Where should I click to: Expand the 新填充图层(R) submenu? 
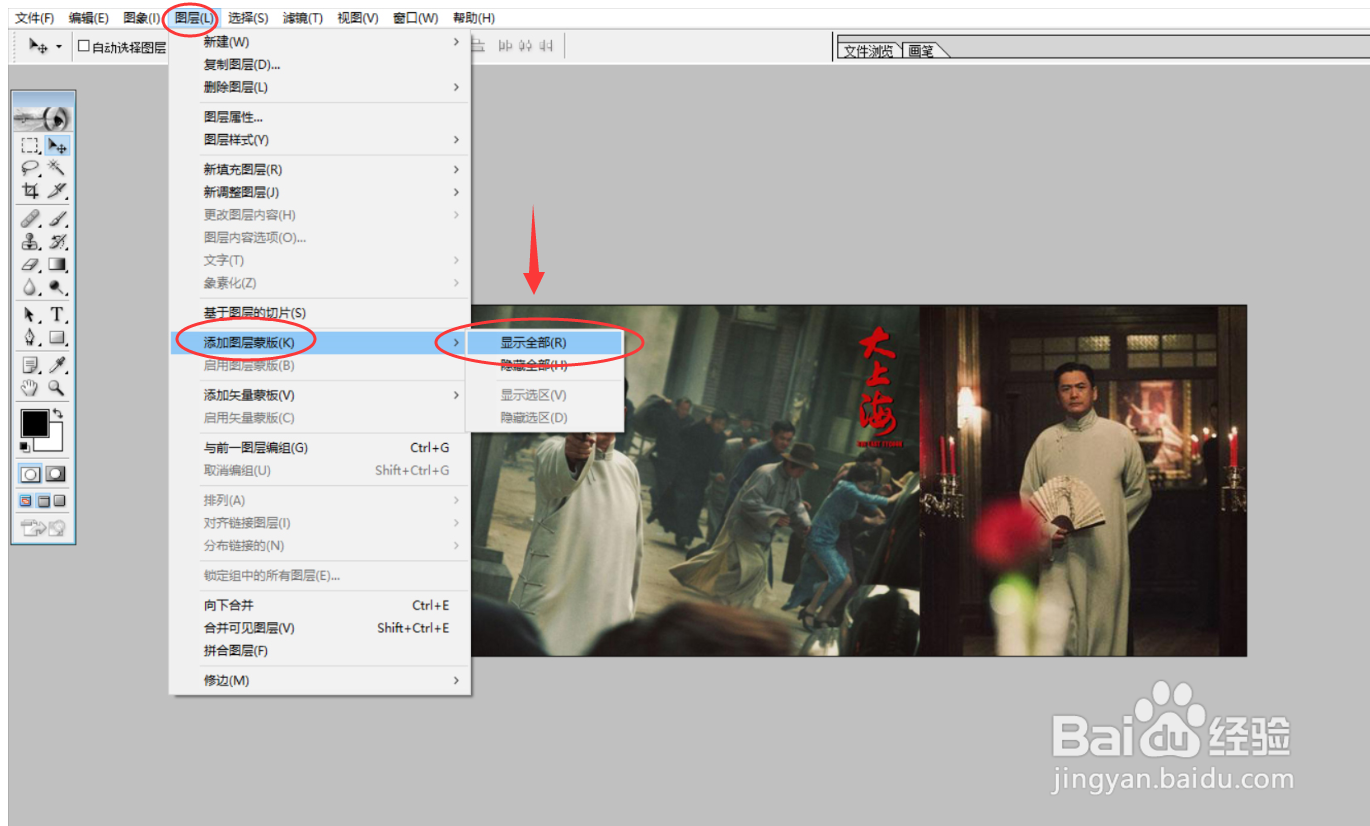[456, 170]
